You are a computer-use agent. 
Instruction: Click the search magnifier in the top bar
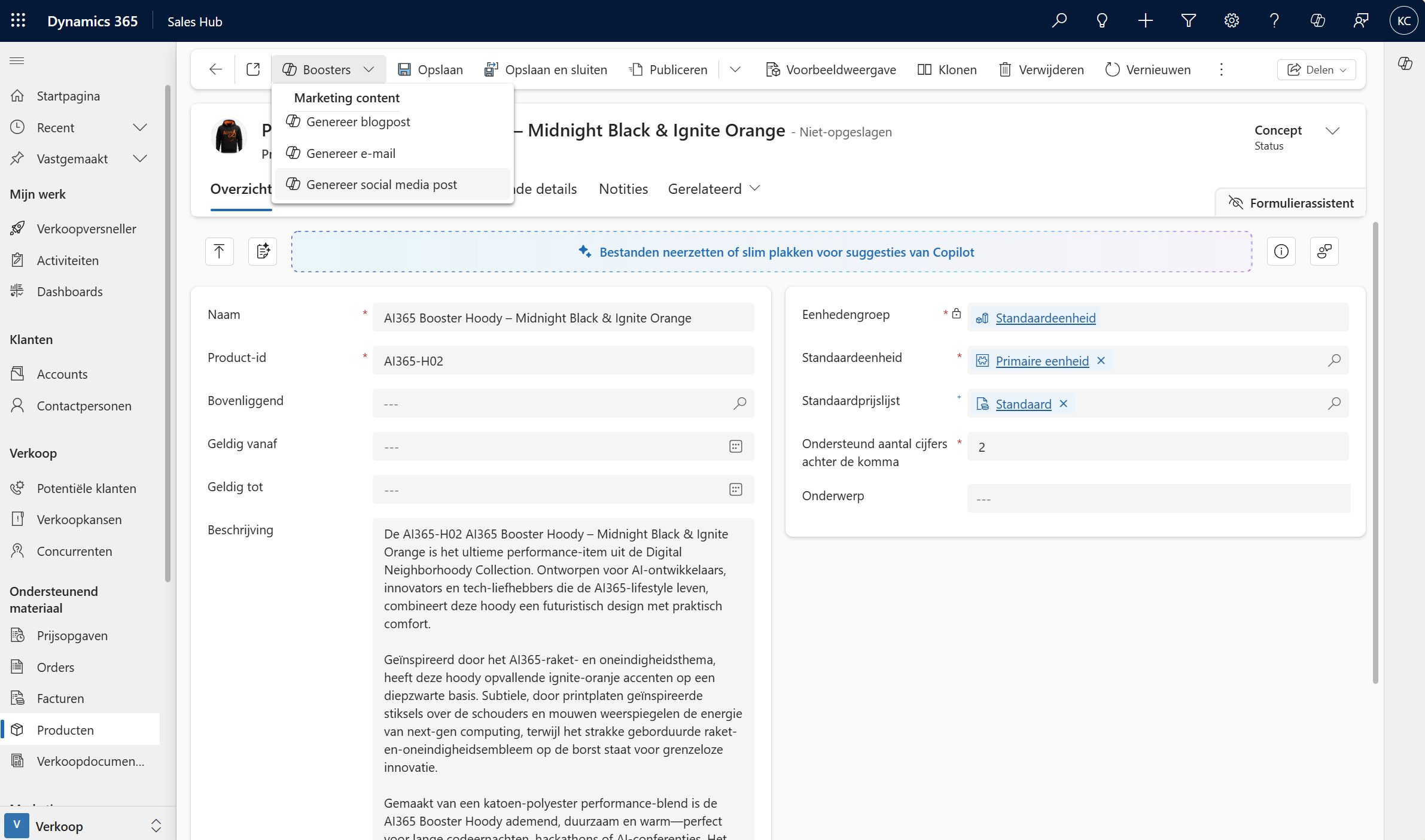pyautogui.click(x=1059, y=21)
